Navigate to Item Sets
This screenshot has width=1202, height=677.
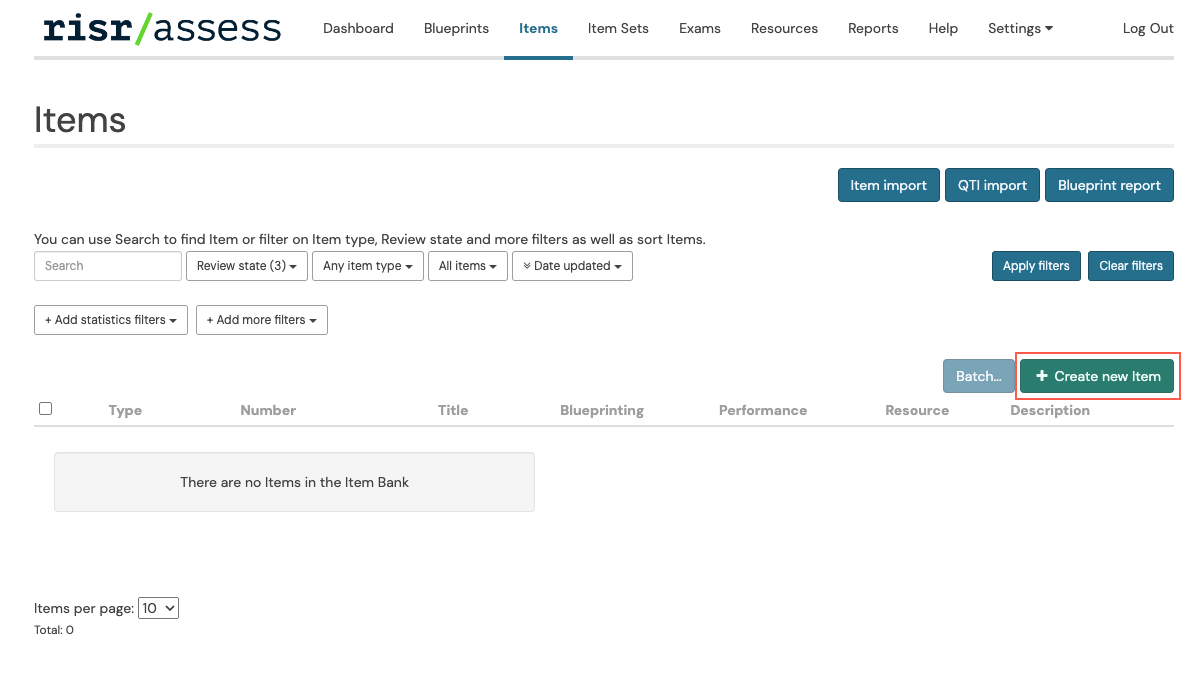(x=618, y=28)
